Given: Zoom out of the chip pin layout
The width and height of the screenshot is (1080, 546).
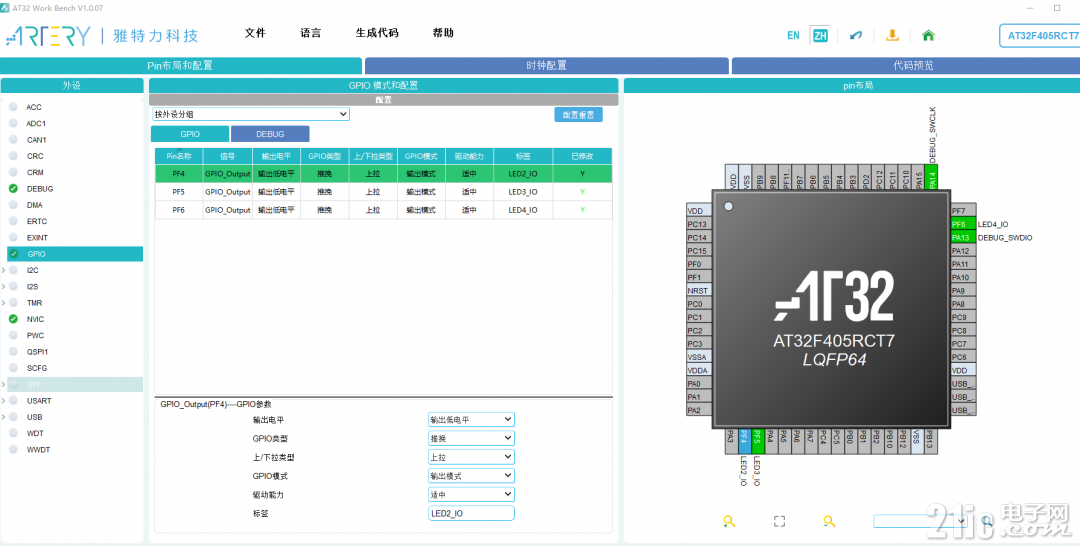Looking at the screenshot, I should (x=829, y=521).
